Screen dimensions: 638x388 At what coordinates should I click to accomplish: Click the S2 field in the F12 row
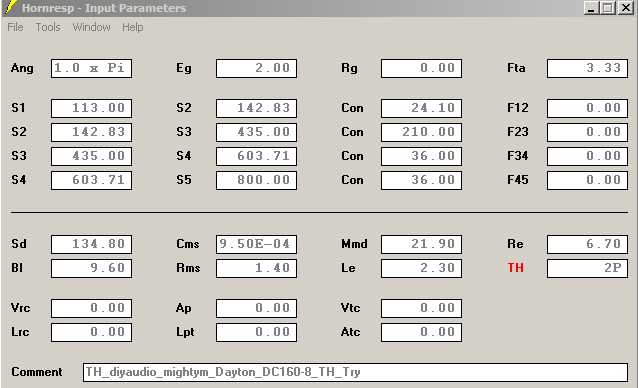[256, 108]
